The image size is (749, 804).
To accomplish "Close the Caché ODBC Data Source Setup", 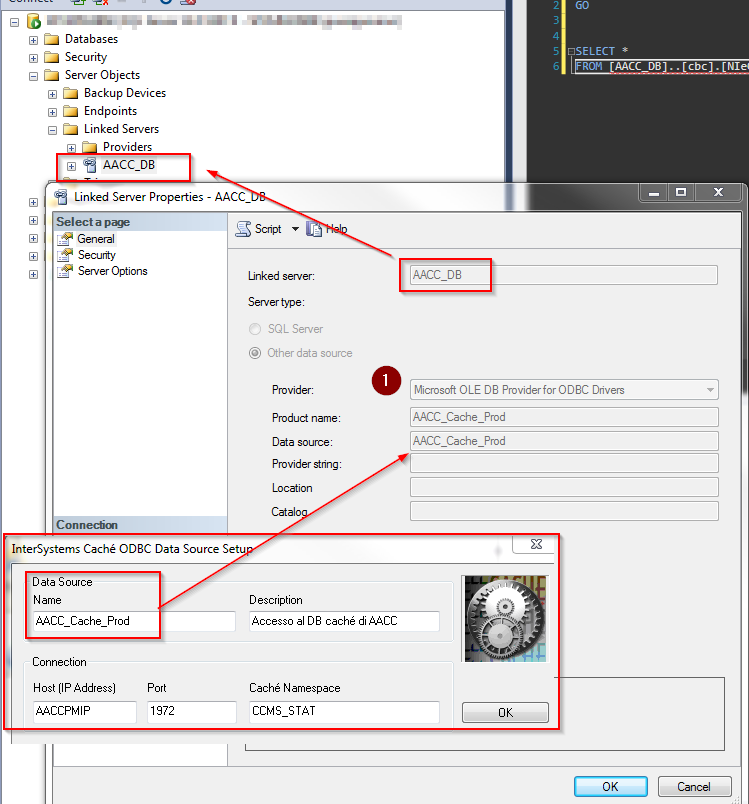I will pos(536,544).
